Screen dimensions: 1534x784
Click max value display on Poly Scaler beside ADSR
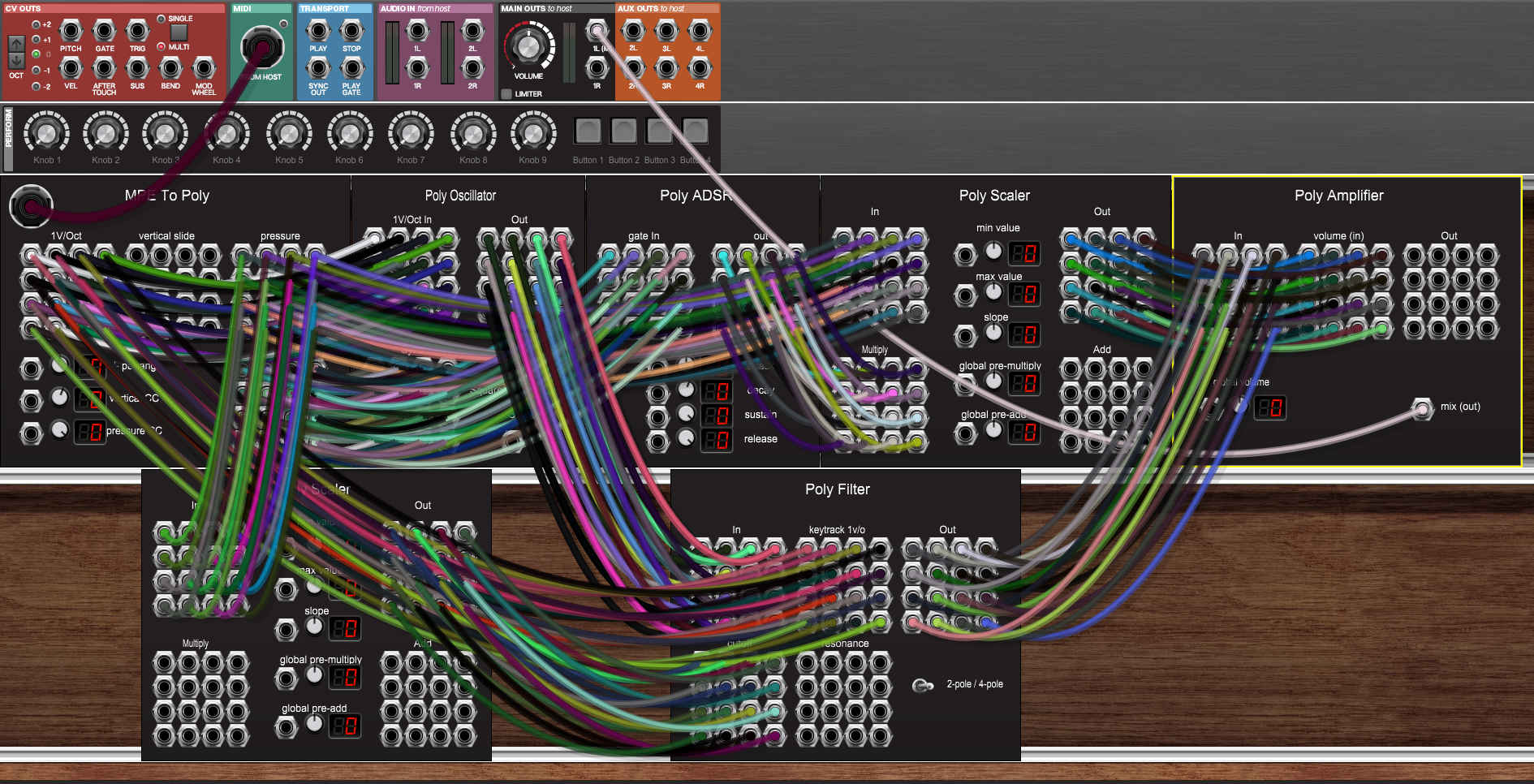(1023, 295)
